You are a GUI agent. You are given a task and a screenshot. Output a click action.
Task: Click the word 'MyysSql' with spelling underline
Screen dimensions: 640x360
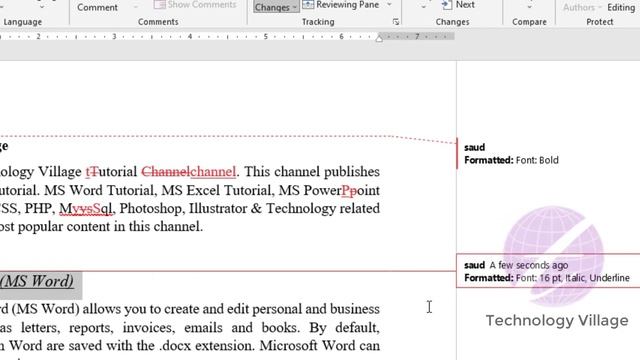(x=85, y=209)
